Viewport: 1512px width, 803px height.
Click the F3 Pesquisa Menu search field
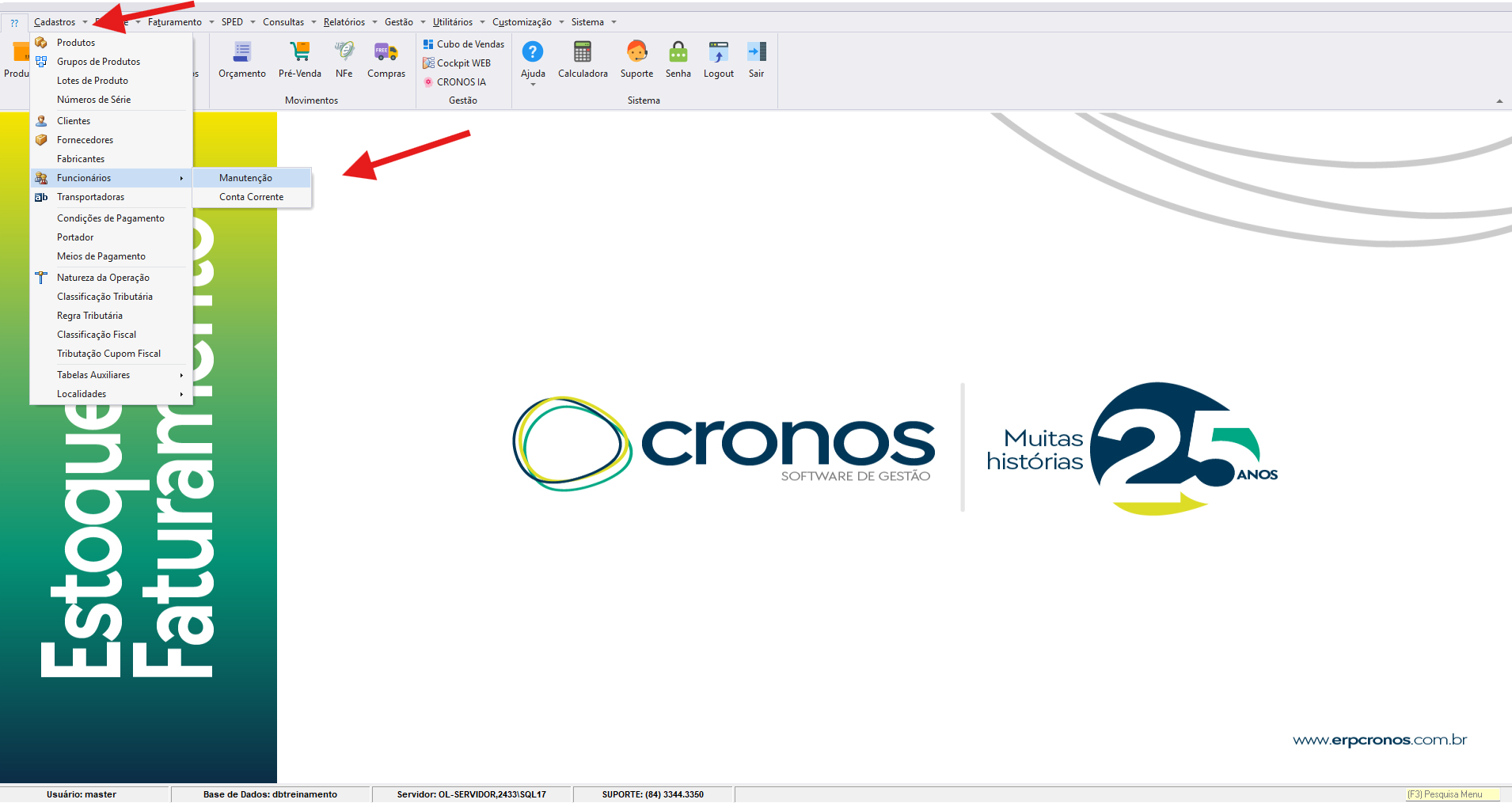pyautogui.click(x=1452, y=794)
